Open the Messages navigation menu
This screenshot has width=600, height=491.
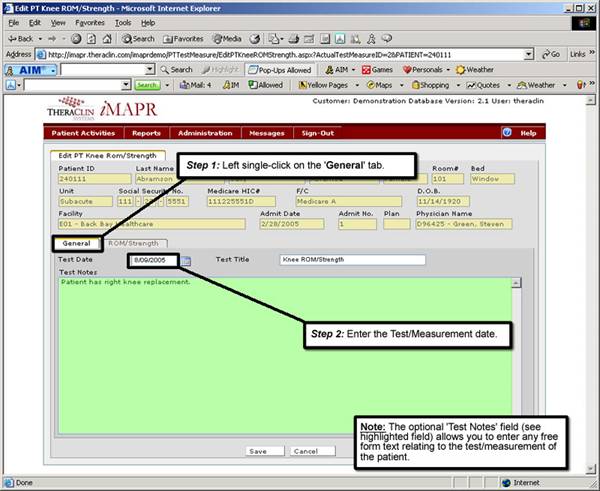click(267, 133)
